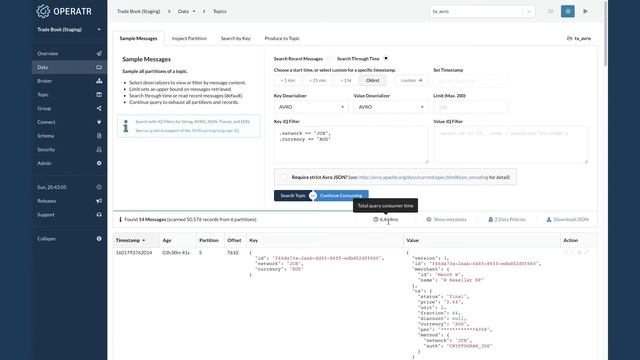Click the Operatr gear logo

[x=43, y=11]
